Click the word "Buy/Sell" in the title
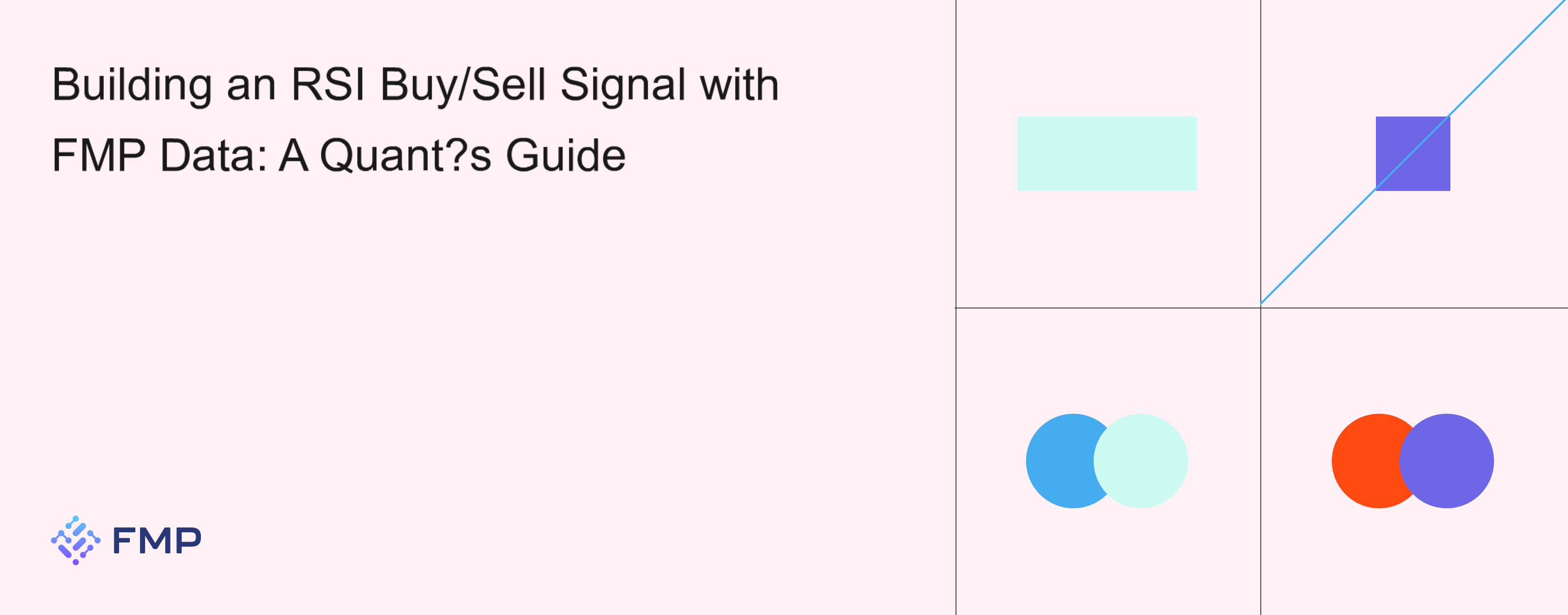This screenshot has height=615, width=1568. point(463,86)
